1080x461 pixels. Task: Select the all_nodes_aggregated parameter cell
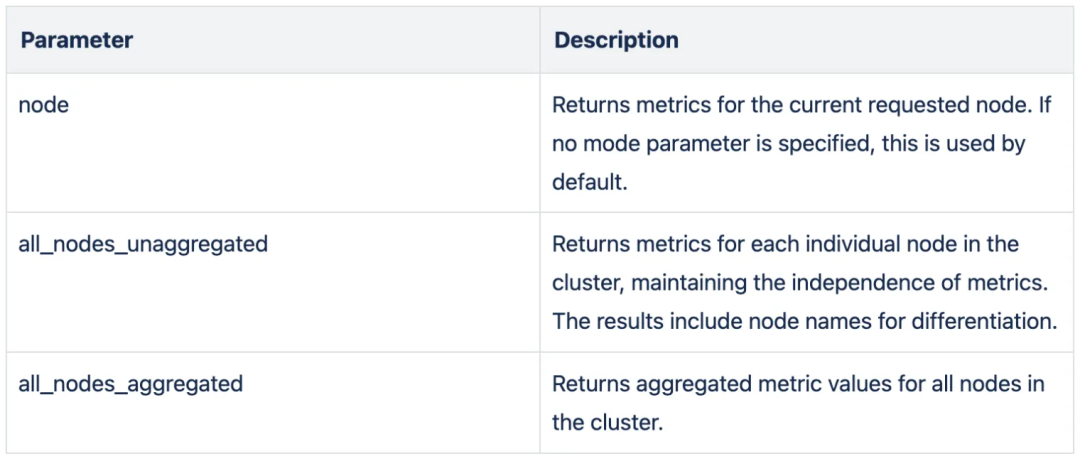click(131, 383)
